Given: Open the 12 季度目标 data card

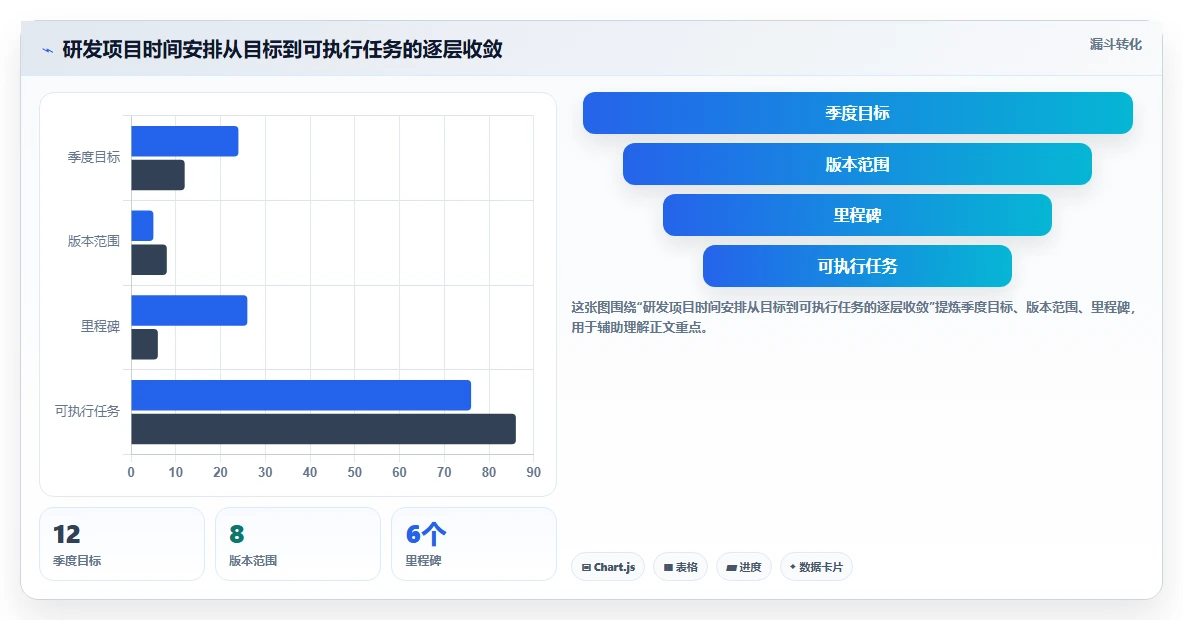Looking at the screenshot, I should (x=121, y=544).
